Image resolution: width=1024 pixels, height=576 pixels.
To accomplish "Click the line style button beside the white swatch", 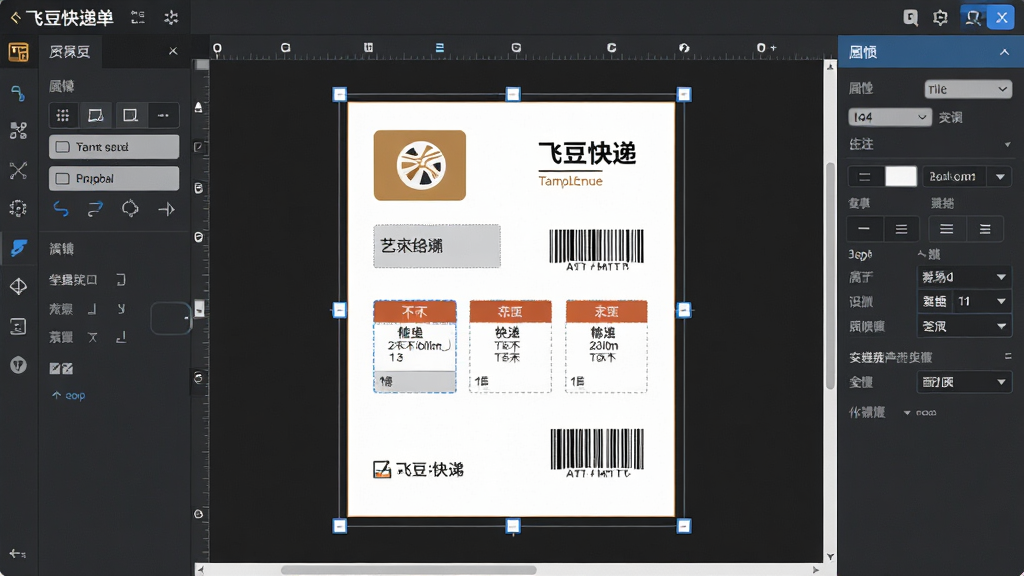I will click(865, 176).
